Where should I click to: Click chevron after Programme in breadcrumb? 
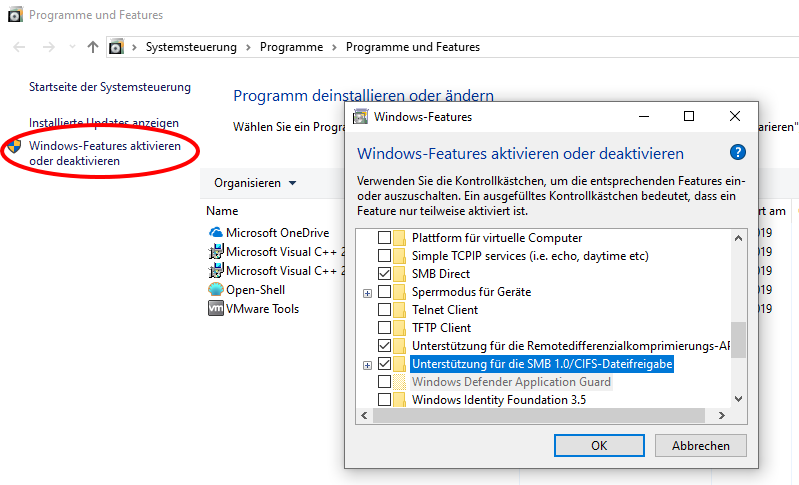pyautogui.click(x=334, y=47)
